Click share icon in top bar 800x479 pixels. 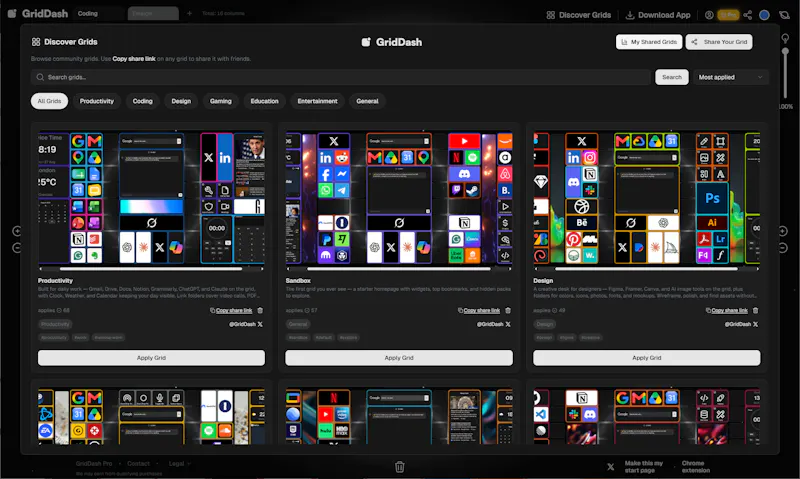pos(747,15)
